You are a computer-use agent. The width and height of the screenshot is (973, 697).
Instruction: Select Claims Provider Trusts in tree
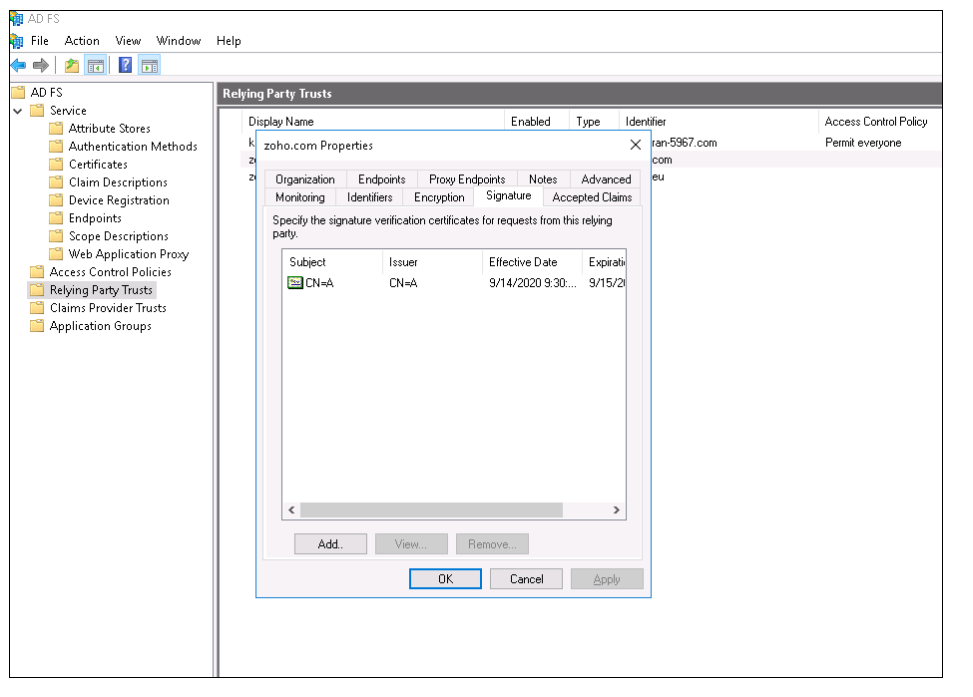(x=107, y=308)
